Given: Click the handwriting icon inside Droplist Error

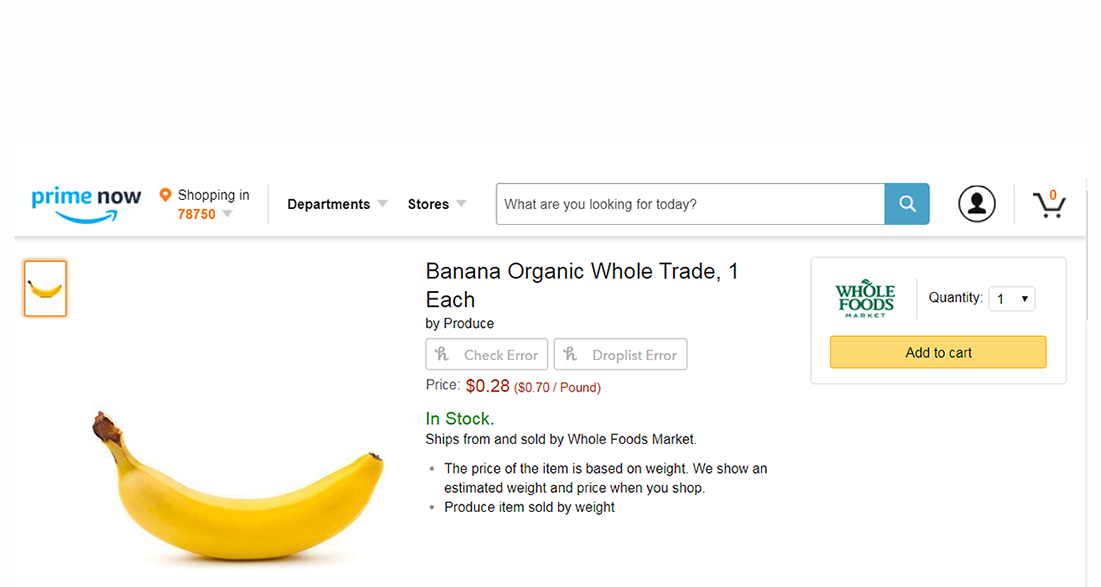Looking at the screenshot, I should (x=570, y=354).
